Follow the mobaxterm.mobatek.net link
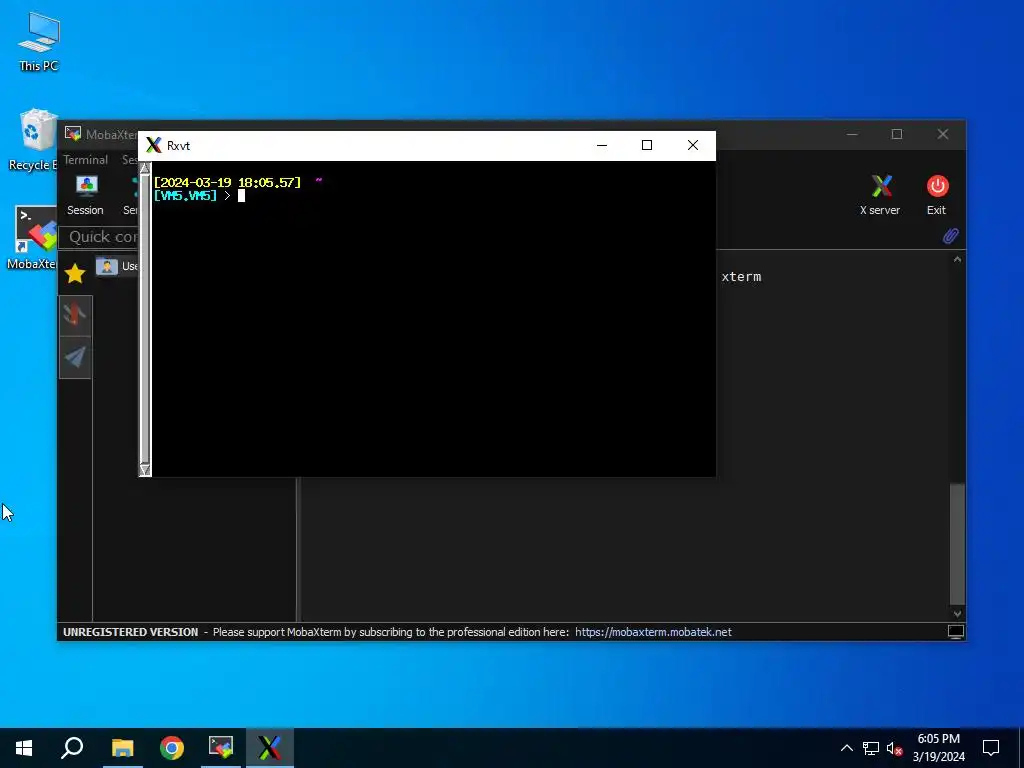The height and width of the screenshot is (768, 1024). point(653,632)
